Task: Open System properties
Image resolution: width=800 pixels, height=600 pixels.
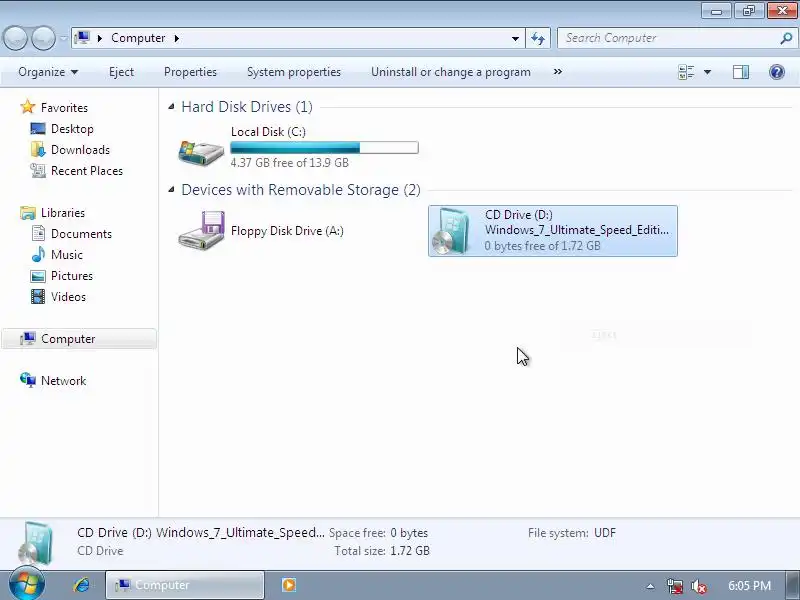Action: [294, 72]
